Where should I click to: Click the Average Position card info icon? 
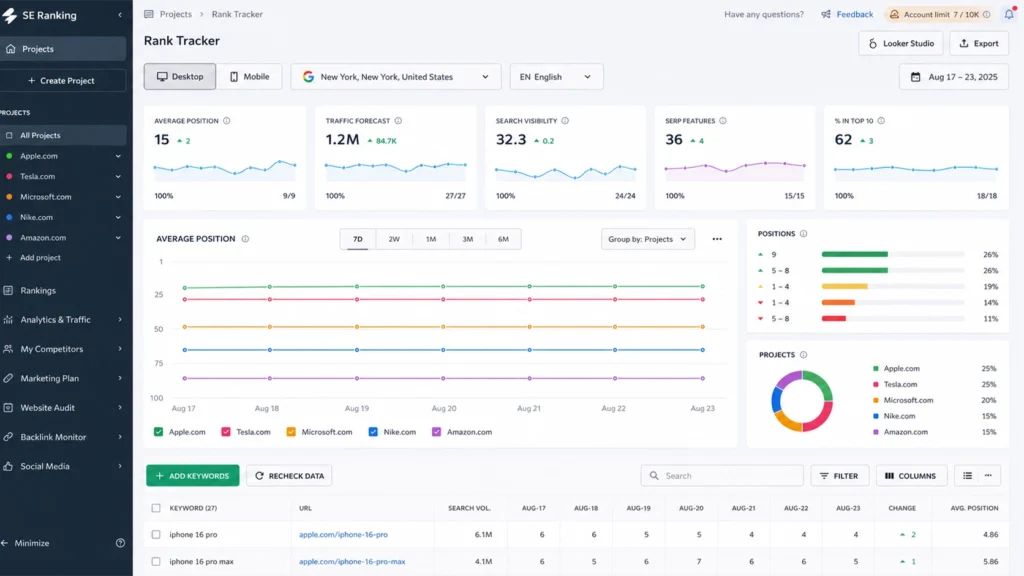pos(227,121)
